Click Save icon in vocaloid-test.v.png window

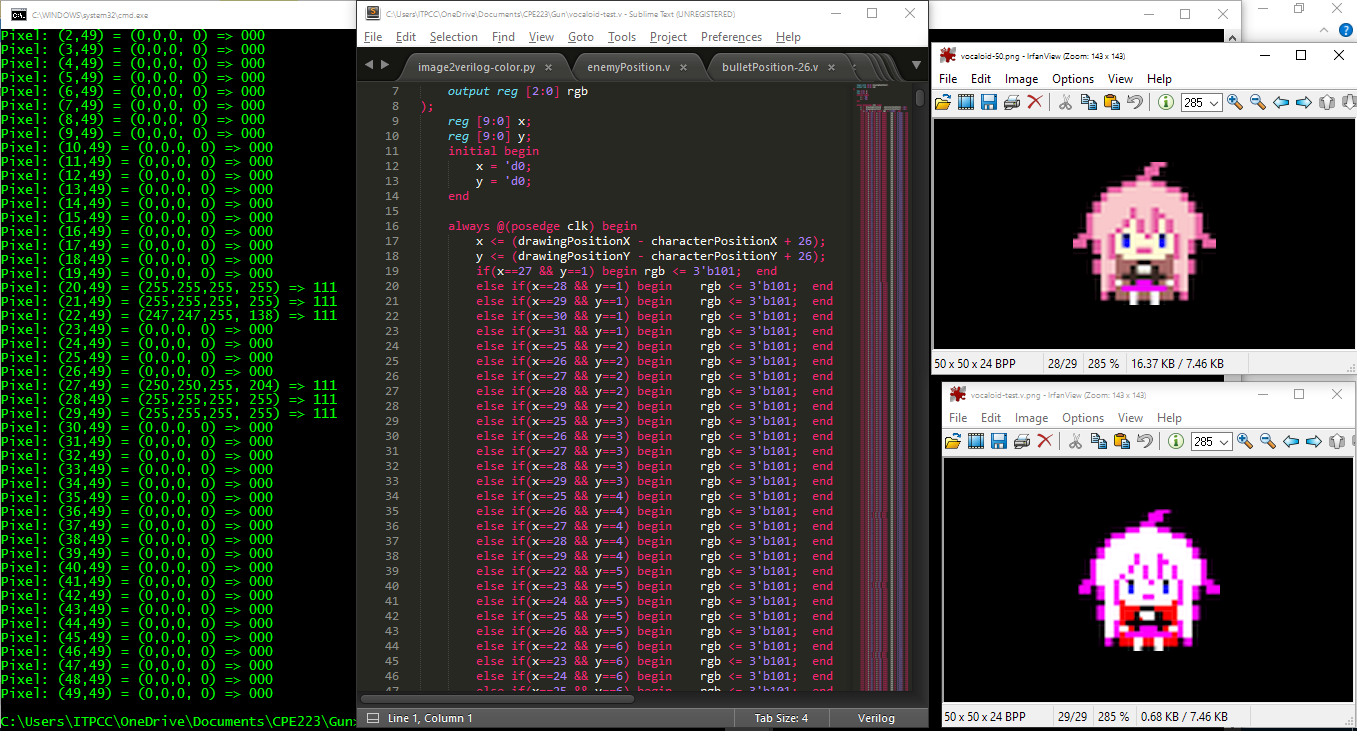pyautogui.click(x=999, y=441)
